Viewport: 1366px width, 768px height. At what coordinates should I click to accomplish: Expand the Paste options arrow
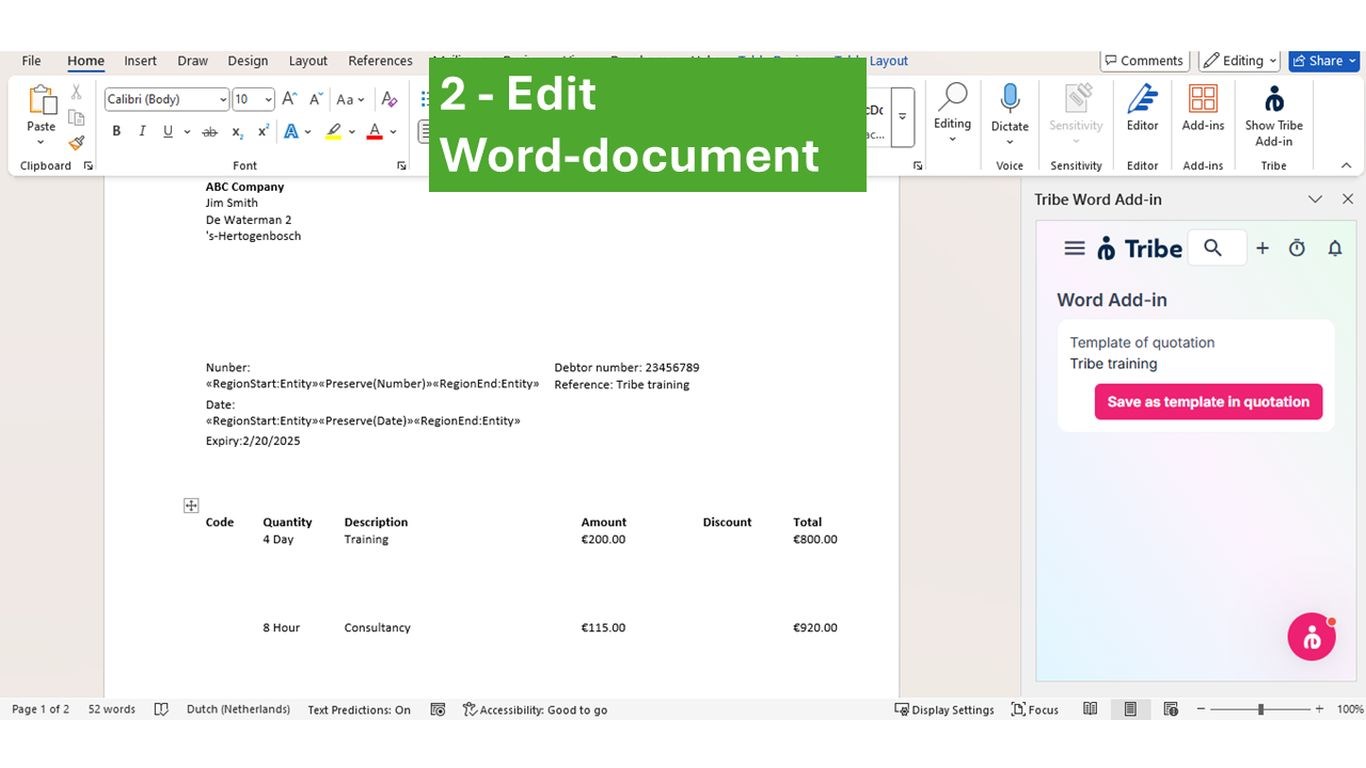[41, 142]
